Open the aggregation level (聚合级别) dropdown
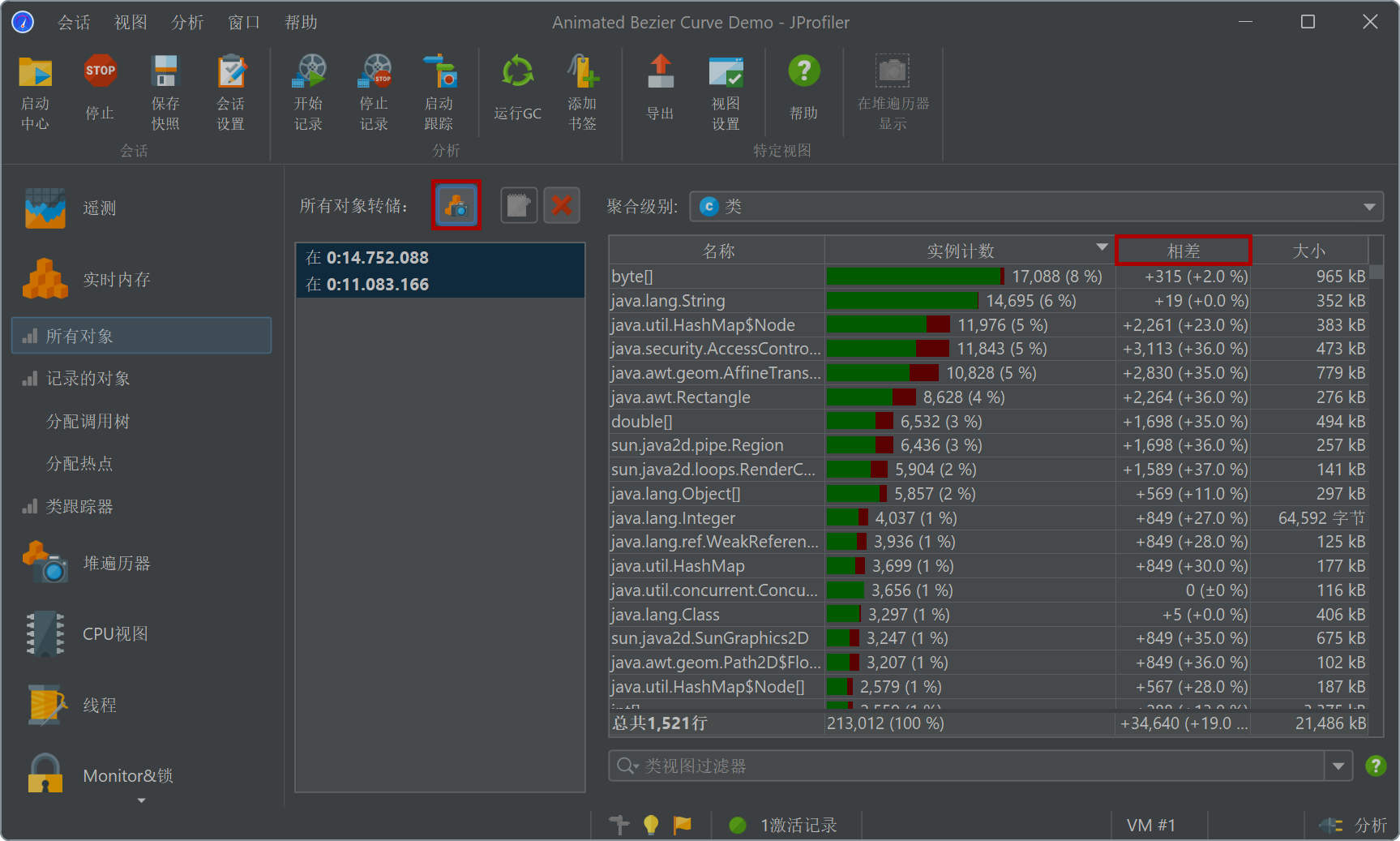 (x=1037, y=206)
